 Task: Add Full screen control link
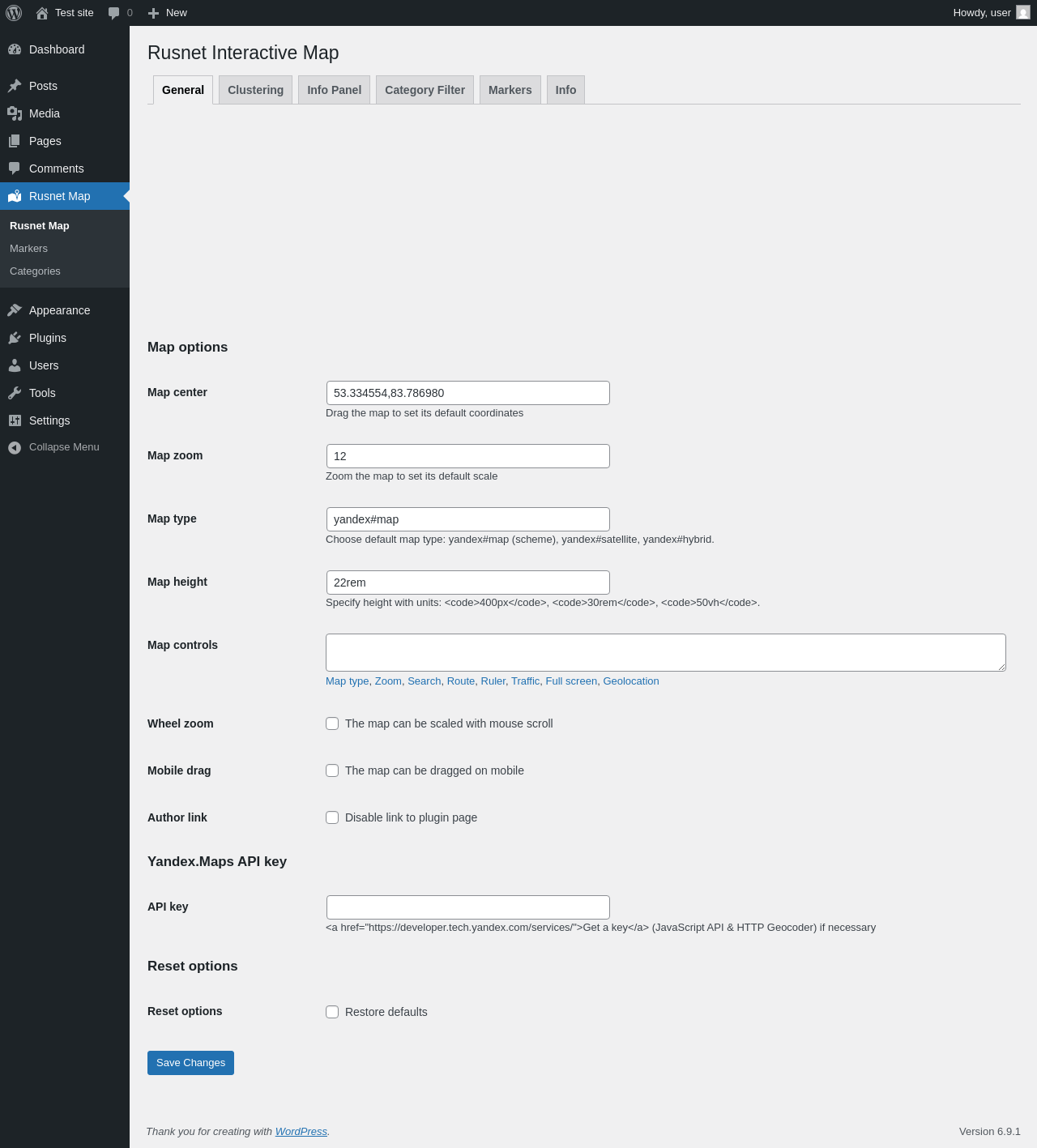[571, 681]
